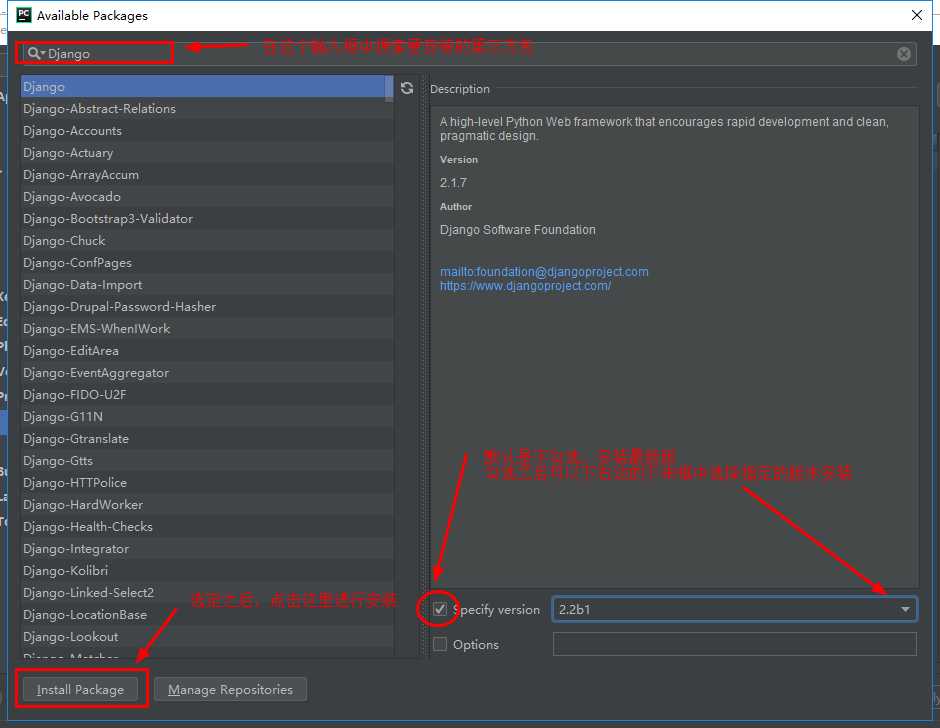The image size is (940, 728).
Task: Select Django-G11N package
Action: pyautogui.click(x=207, y=417)
